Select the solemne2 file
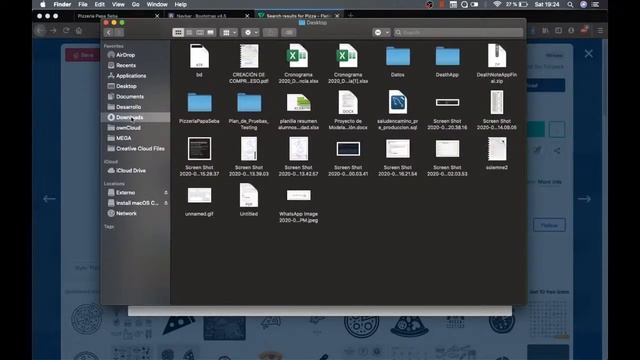The width and height of the screenshot is (640, 360). (497, 149)
